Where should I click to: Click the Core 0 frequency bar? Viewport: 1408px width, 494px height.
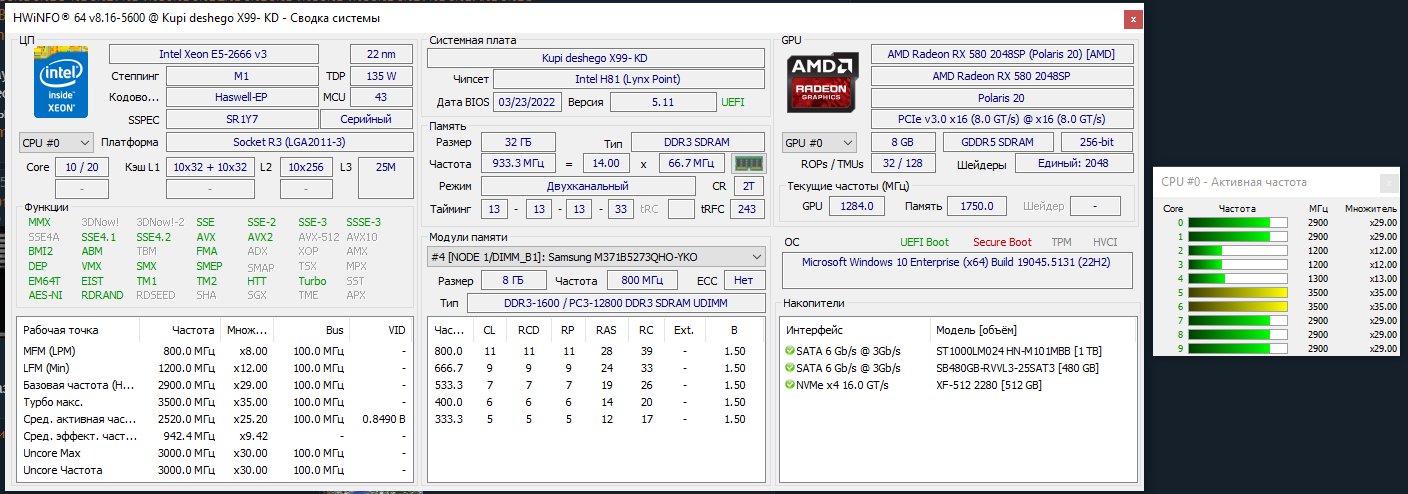[1237, 222]
